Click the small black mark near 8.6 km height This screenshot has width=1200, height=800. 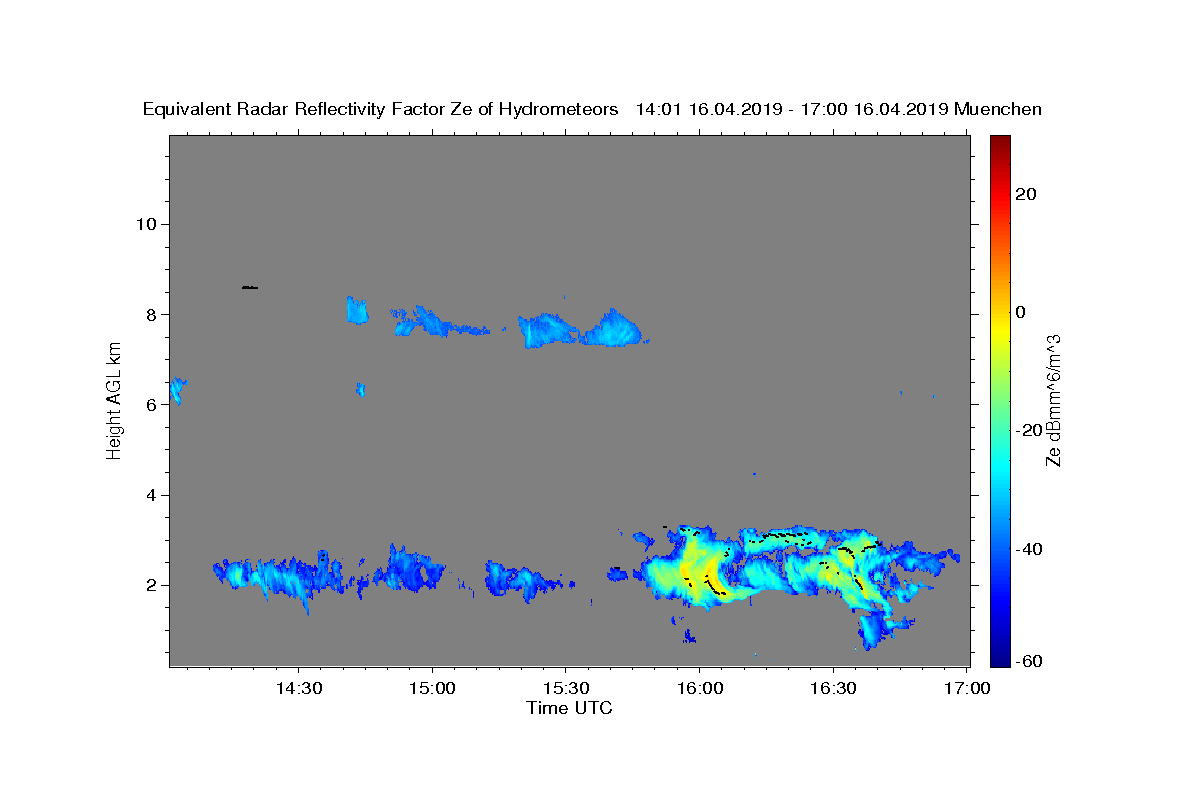[250, 287]
